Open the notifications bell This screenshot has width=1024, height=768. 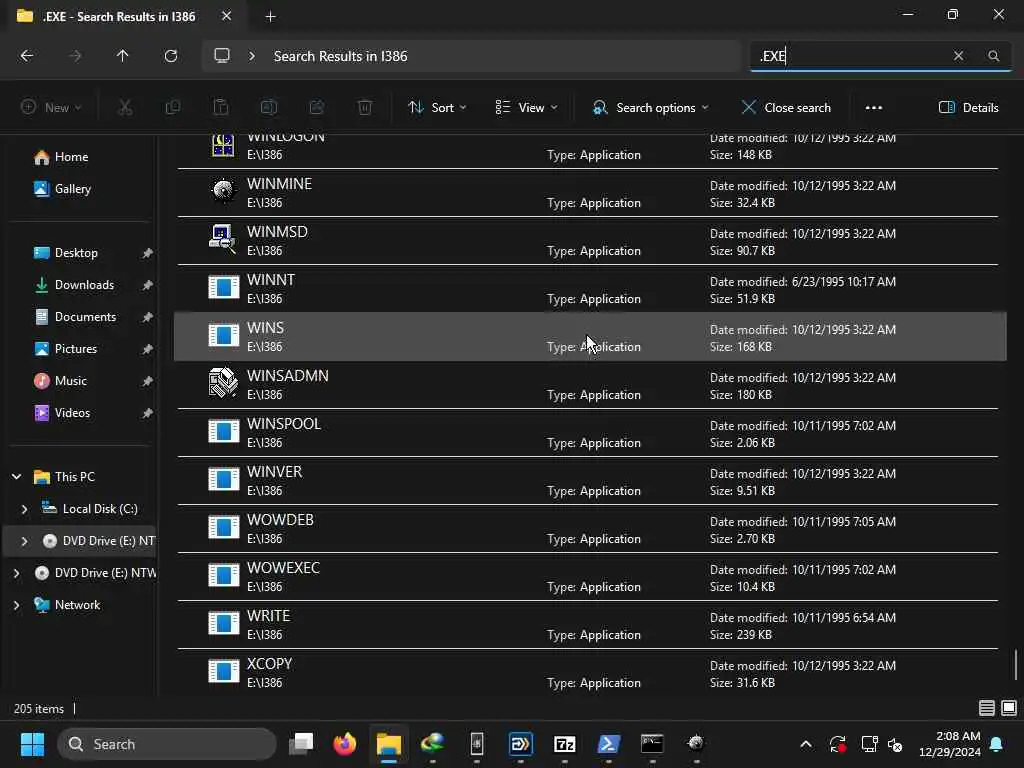point(997,744)
